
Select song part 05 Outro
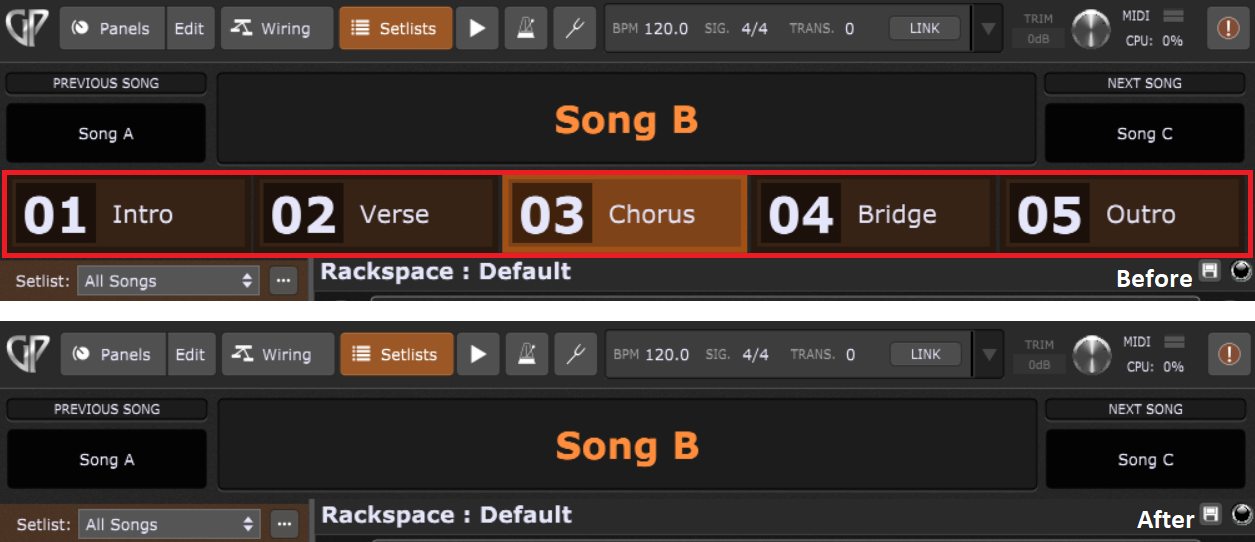(1124, 214)
